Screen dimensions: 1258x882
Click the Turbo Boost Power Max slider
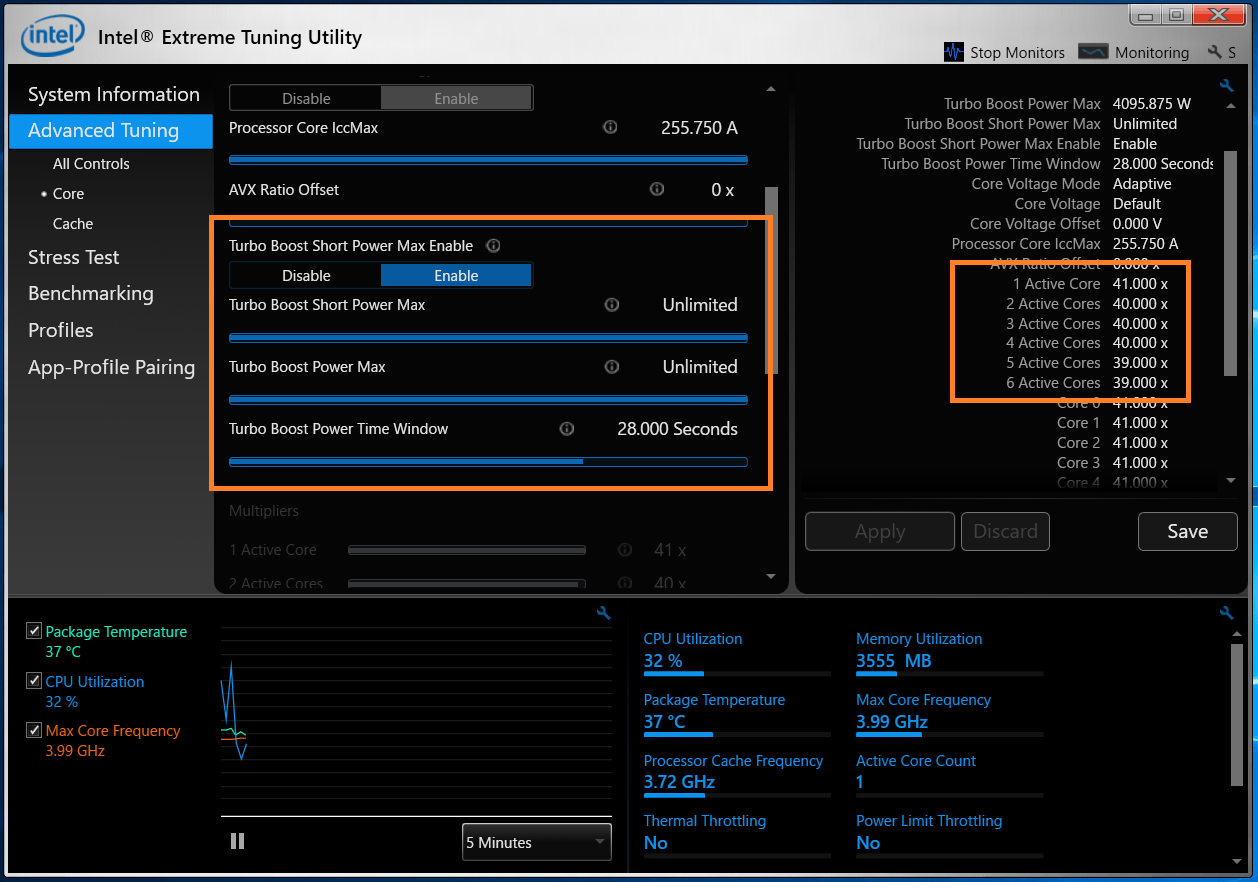click(488, 400)
